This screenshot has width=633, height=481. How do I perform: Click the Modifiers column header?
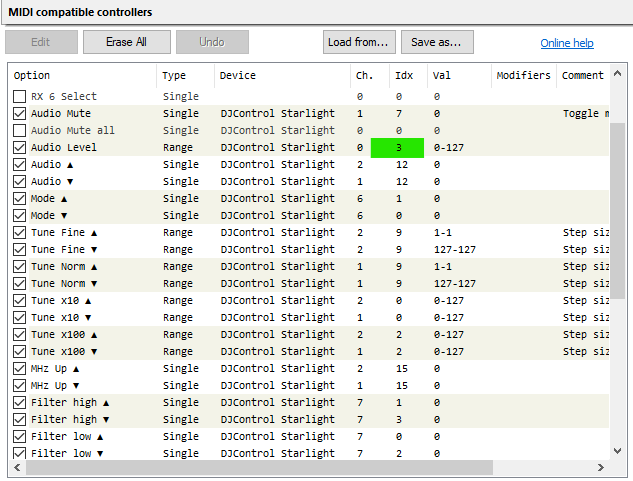pos(523,76)
